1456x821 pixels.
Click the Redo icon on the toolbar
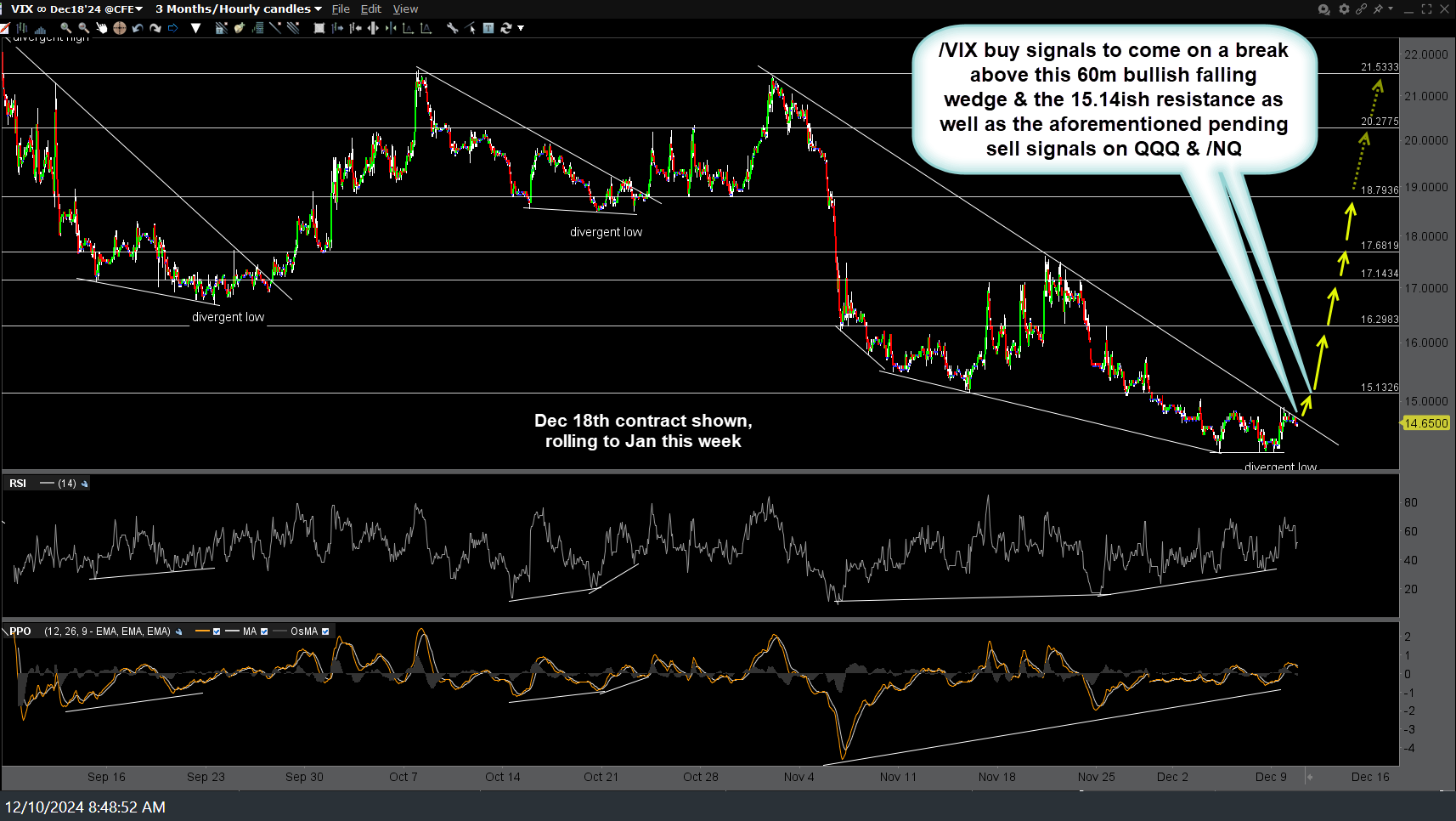[155, 28]
